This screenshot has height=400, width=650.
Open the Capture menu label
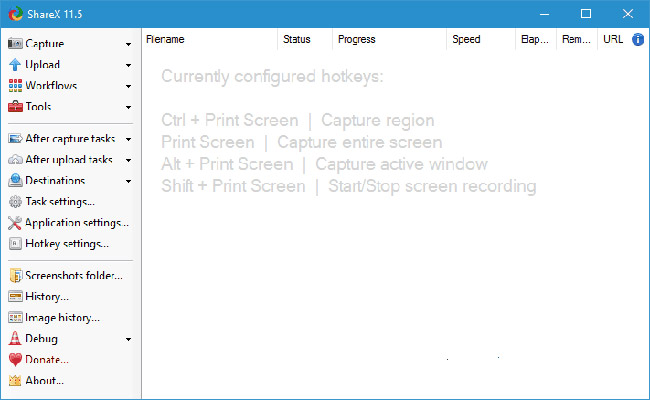coord(45,44)
